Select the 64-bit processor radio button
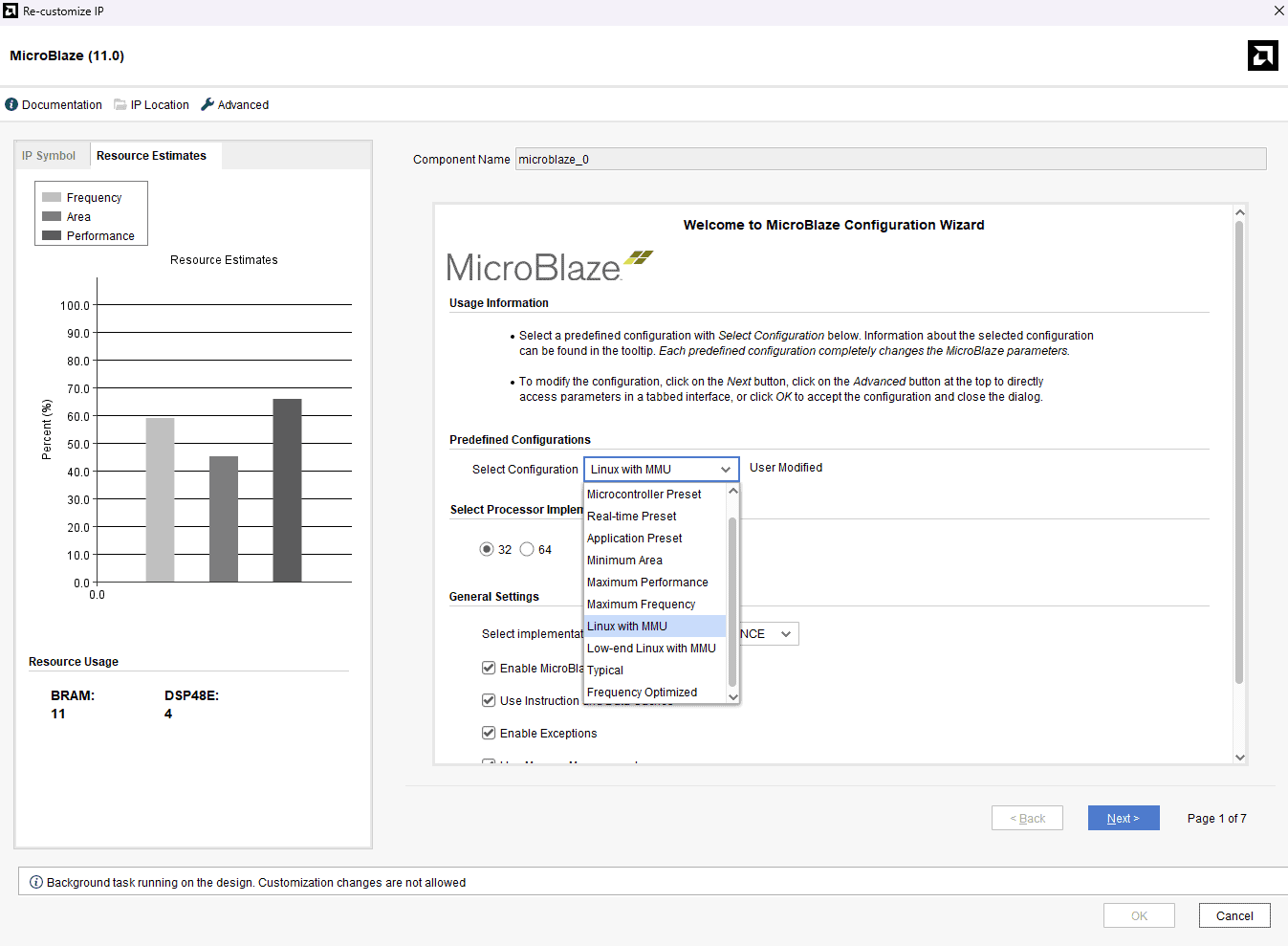The width and height of the screenshot is (1288, 946). point(527,549)
